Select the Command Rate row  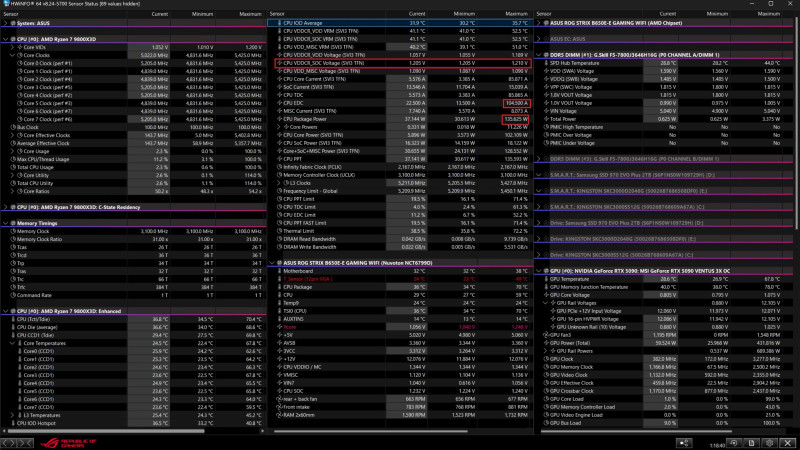[x=133, y=295]
